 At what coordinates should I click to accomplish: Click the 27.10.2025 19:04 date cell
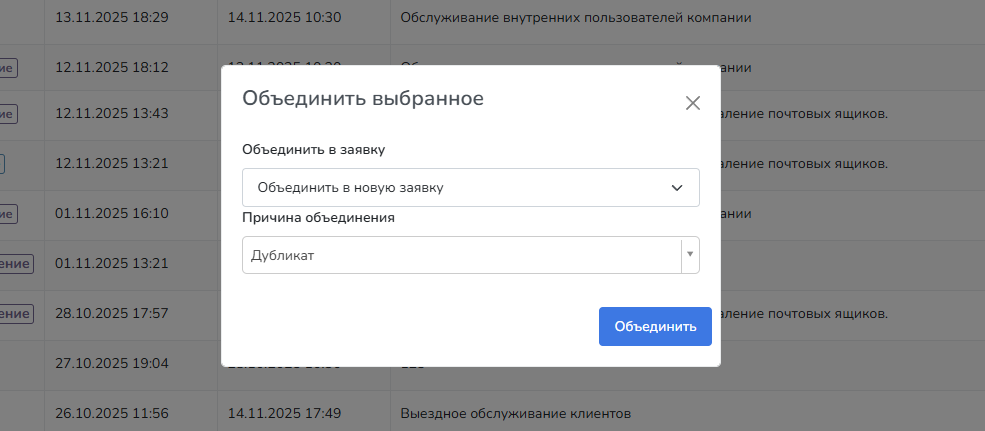click(112, 362)
